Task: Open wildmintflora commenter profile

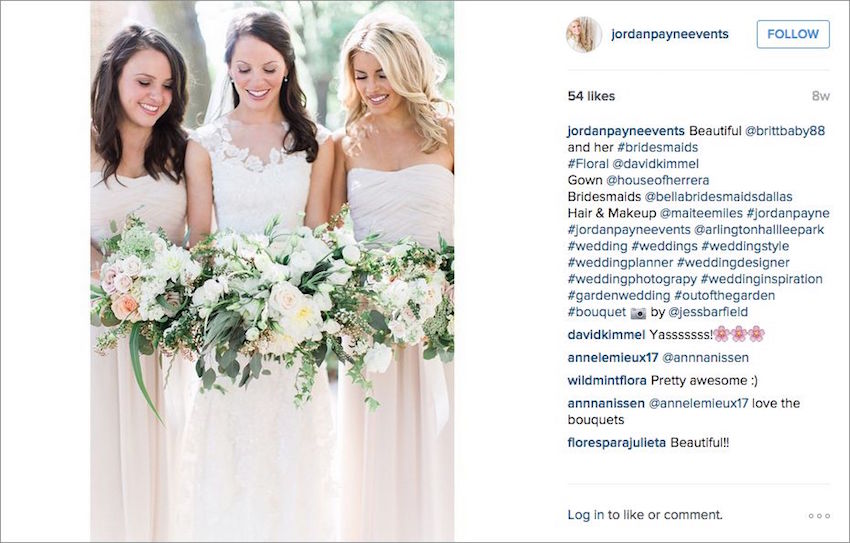Action: [607, 381]
